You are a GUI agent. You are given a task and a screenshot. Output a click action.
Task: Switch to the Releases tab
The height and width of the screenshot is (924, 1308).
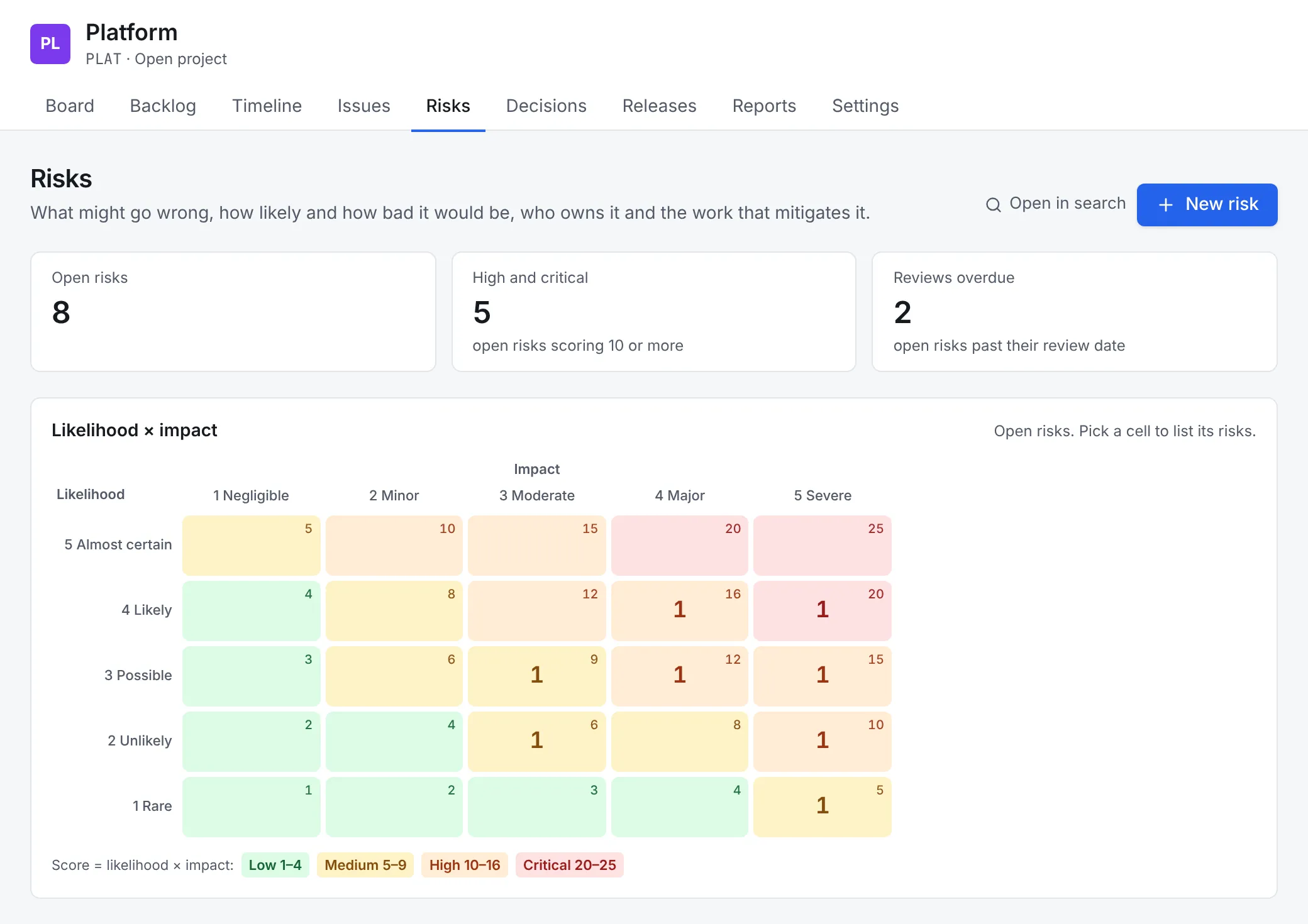(659, 106)
